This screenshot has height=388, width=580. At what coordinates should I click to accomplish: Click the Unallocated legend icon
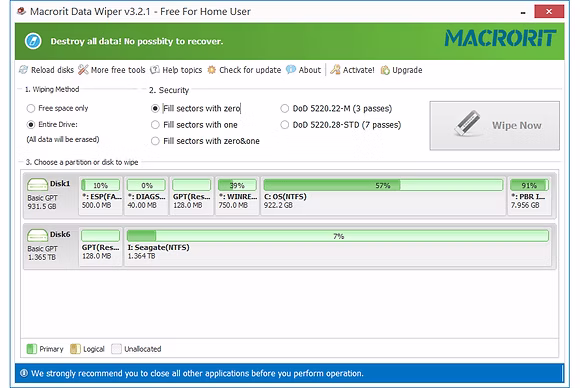pos(116,349)
